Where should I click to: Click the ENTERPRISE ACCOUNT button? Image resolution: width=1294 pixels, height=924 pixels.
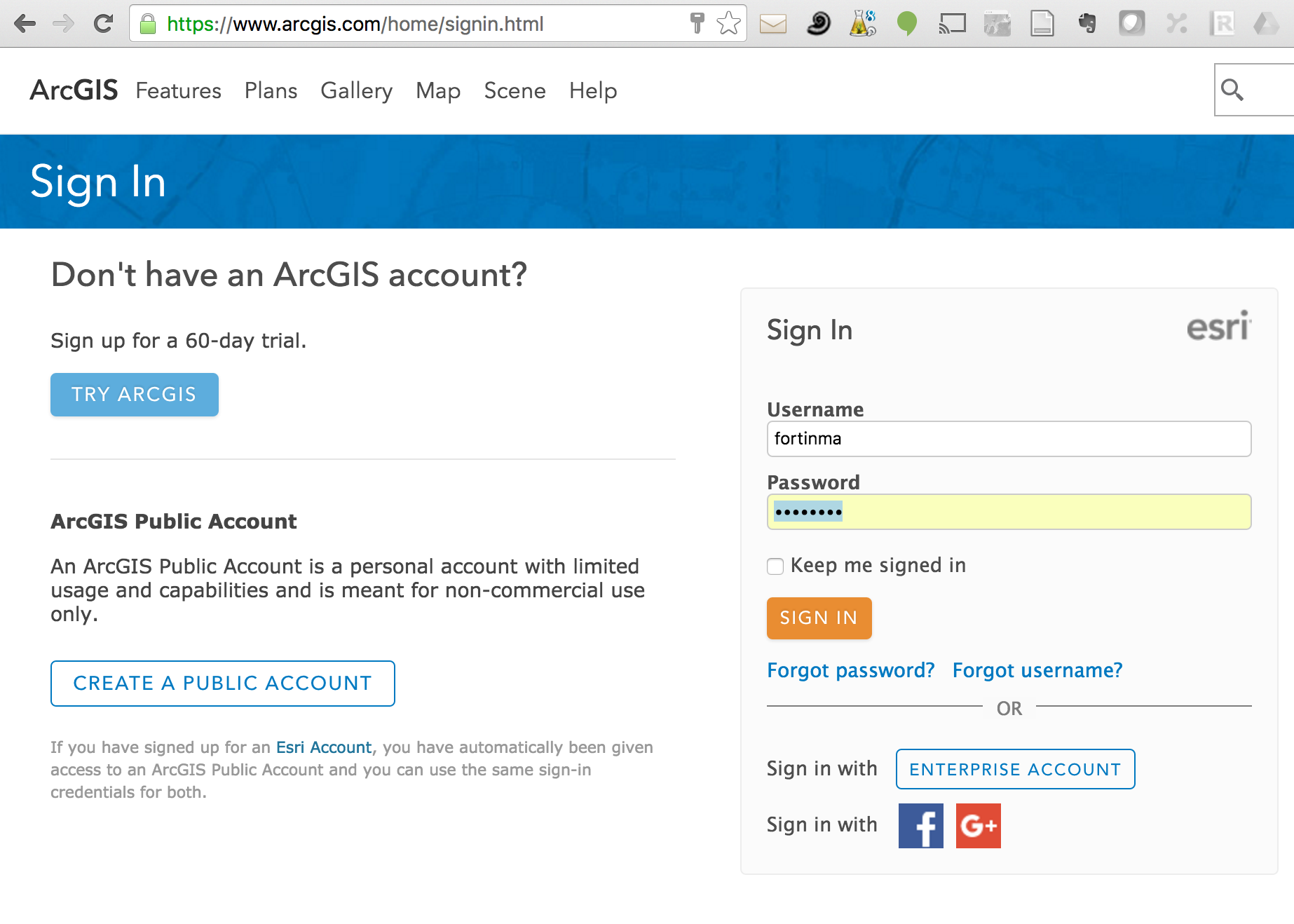click(1016, 769)
